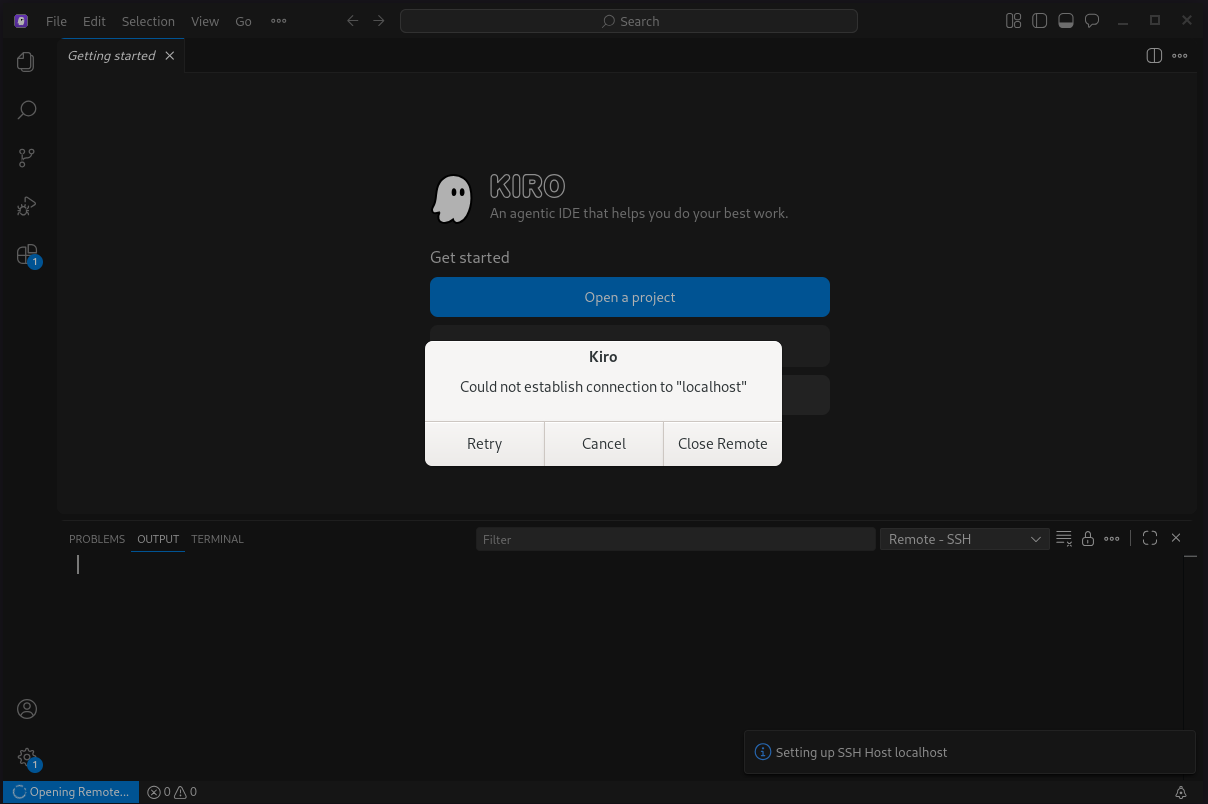Switch to the TERMINAL panel tab
The width and height of the screenshot is (1208, 804).
217,539
